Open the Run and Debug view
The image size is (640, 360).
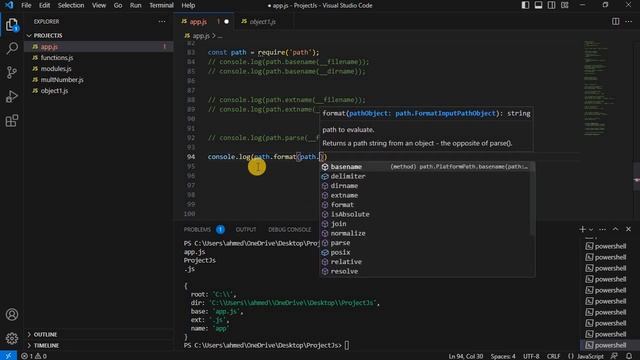12,97
